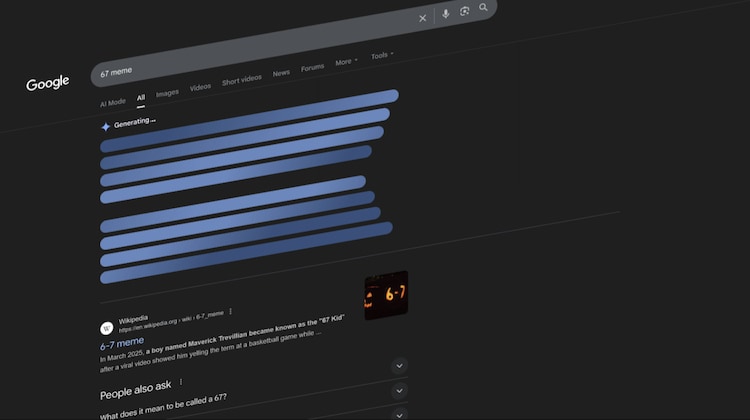This screenshot has height=420, width=750.
Task: Open the "6-7 meme" Wikipedia link
Action: click(x=122, y=342)
